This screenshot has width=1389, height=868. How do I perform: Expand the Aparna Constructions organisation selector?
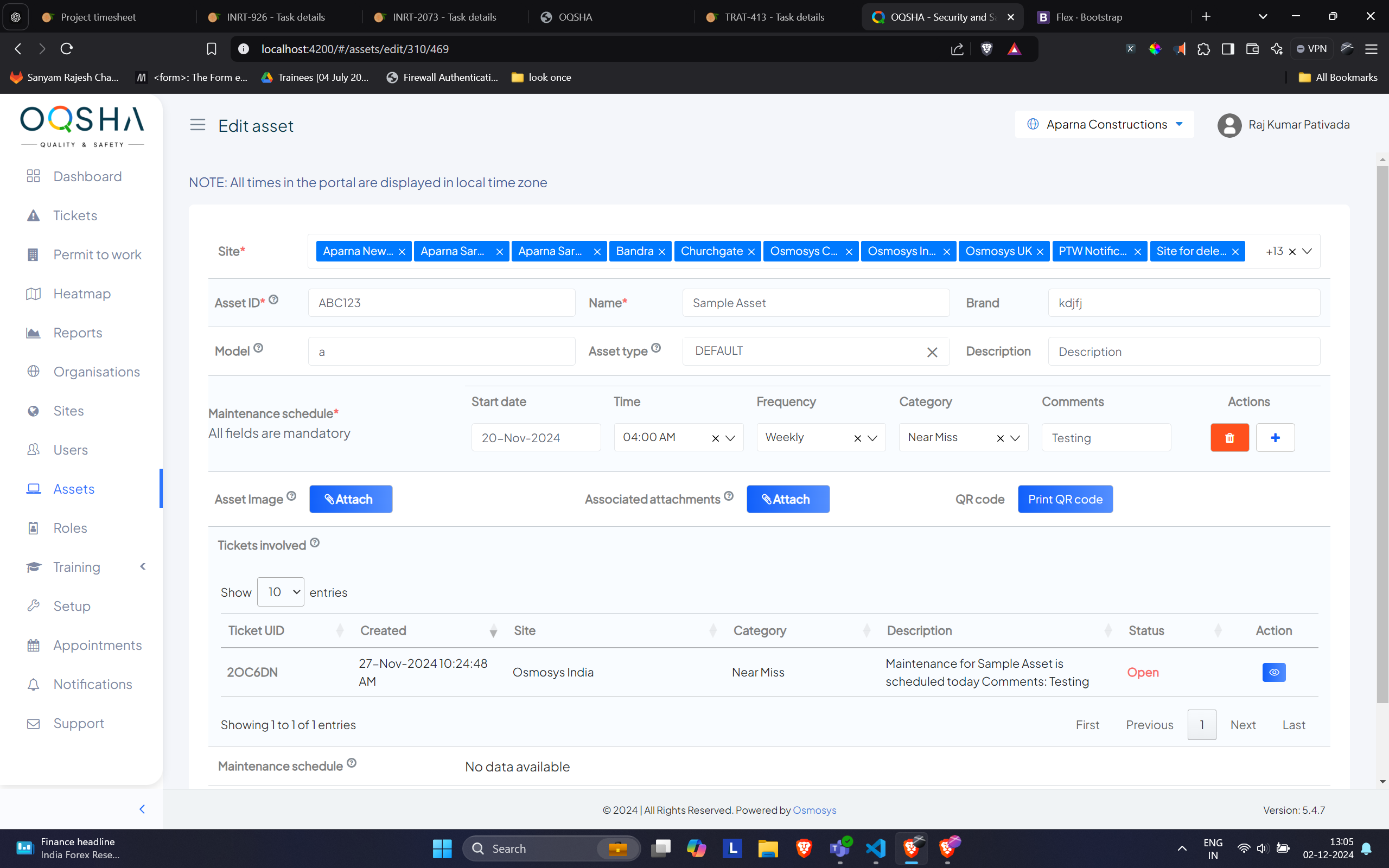point(1105,125)
